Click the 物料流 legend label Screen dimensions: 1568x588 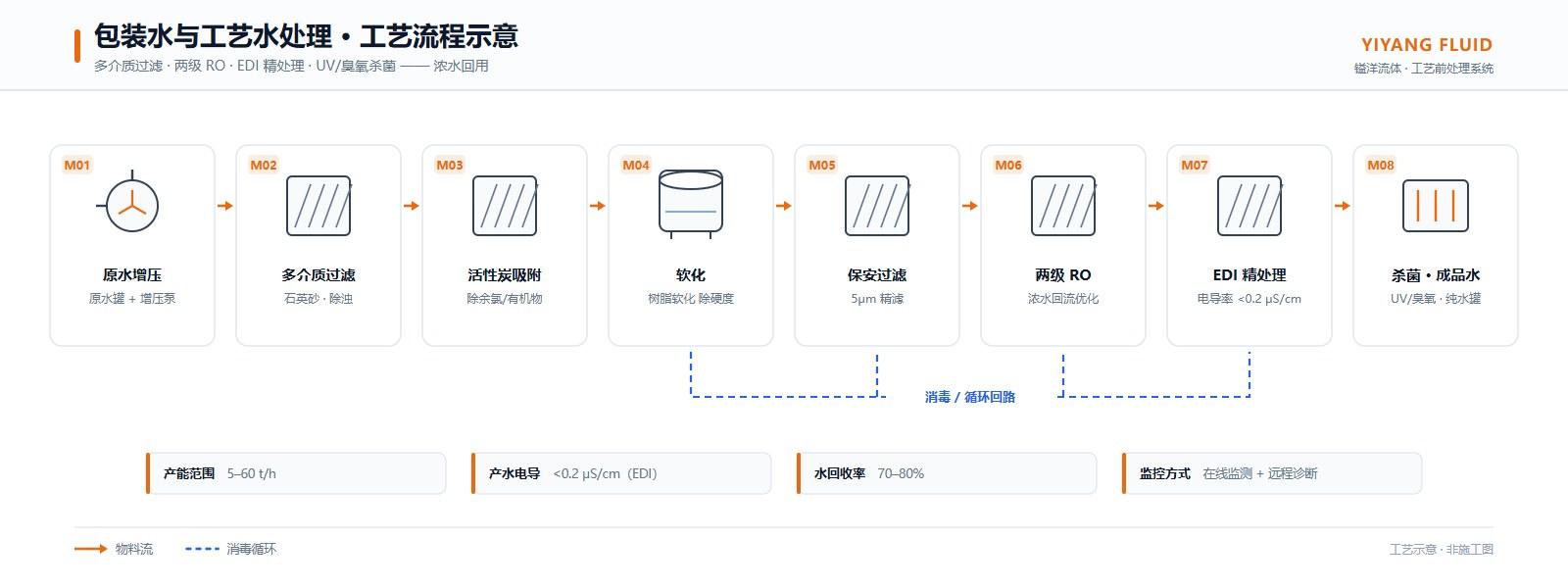click(134, 549)
